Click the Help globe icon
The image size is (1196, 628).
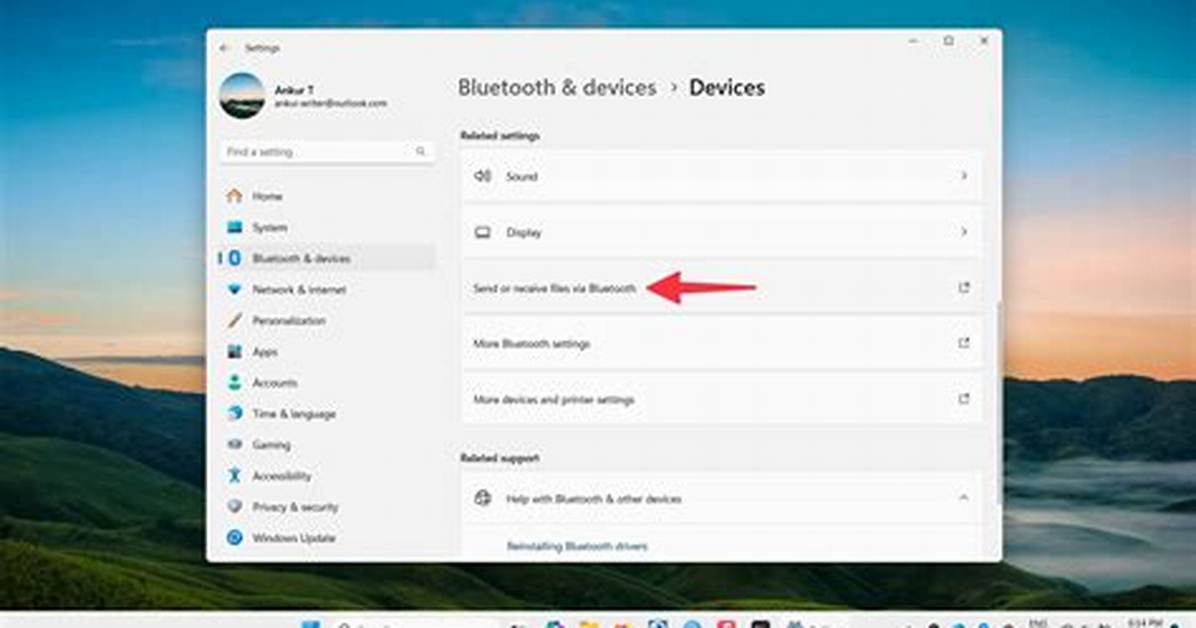pyautogui.click(x=483, y=498)
